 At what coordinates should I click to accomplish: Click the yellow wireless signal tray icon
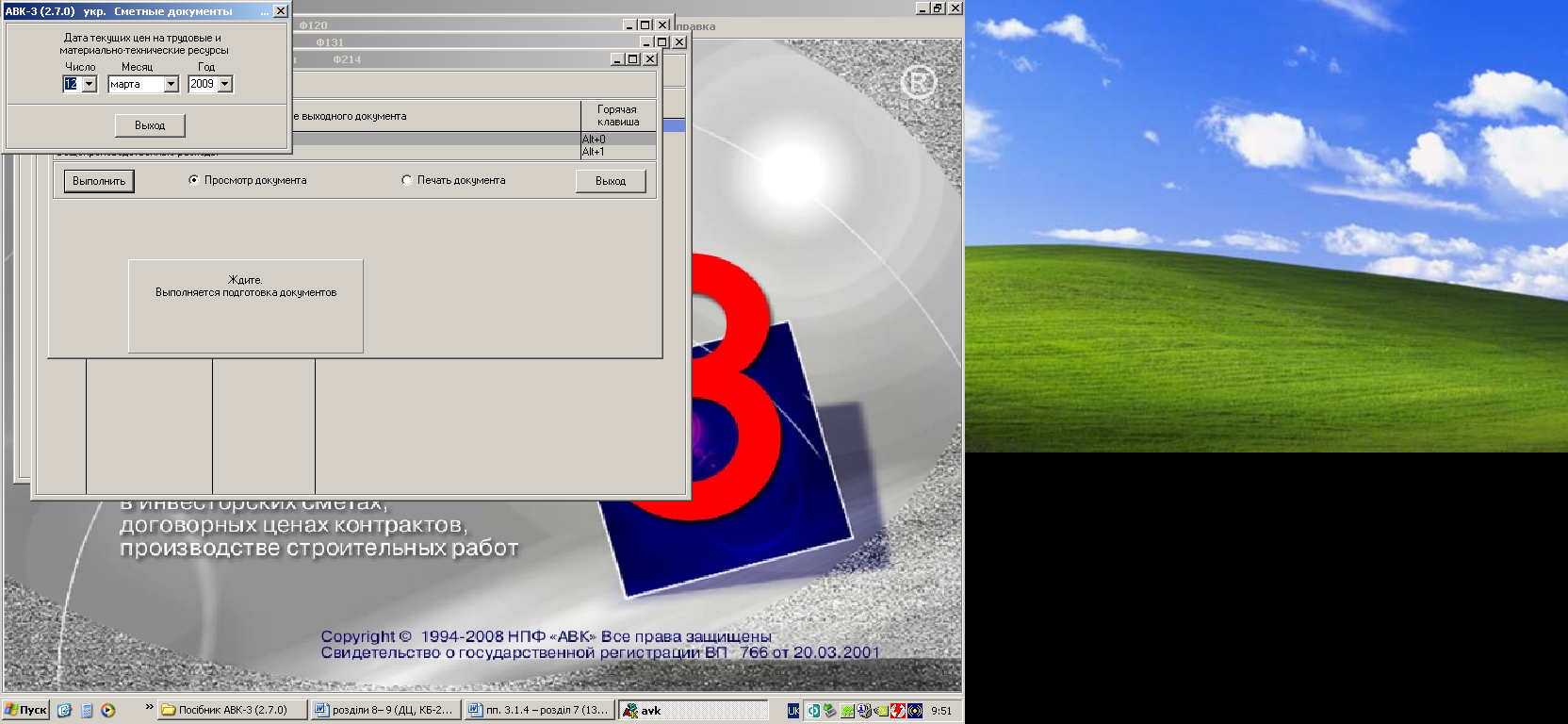(x=915, y=711)
